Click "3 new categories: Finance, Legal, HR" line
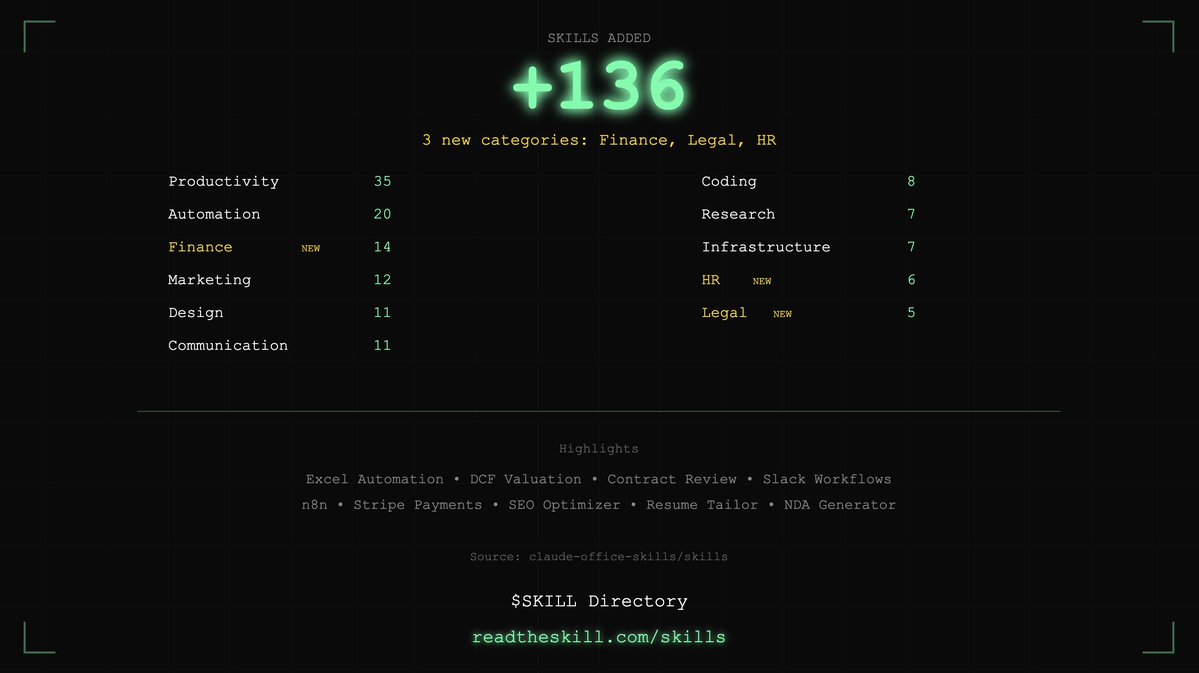Image resolution: width=1199 pixels, height=673 pixels. point(599,140)
